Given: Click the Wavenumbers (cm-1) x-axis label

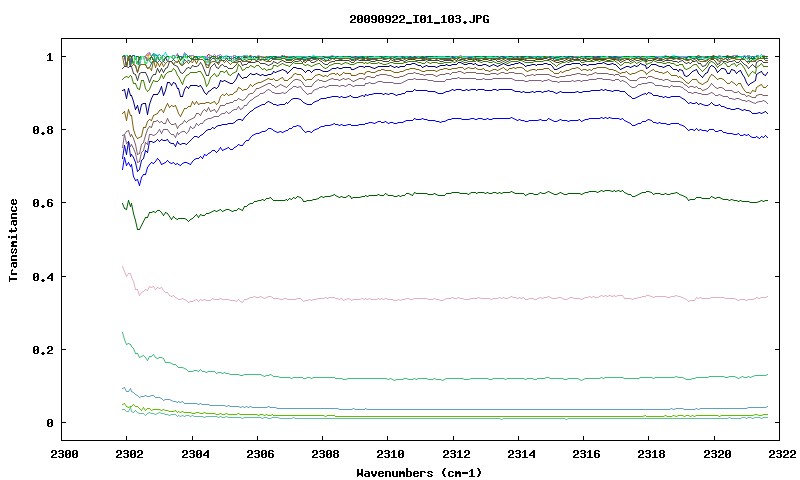Looking at the screenshot, I should pyautogui.click(x=419, y=473).
